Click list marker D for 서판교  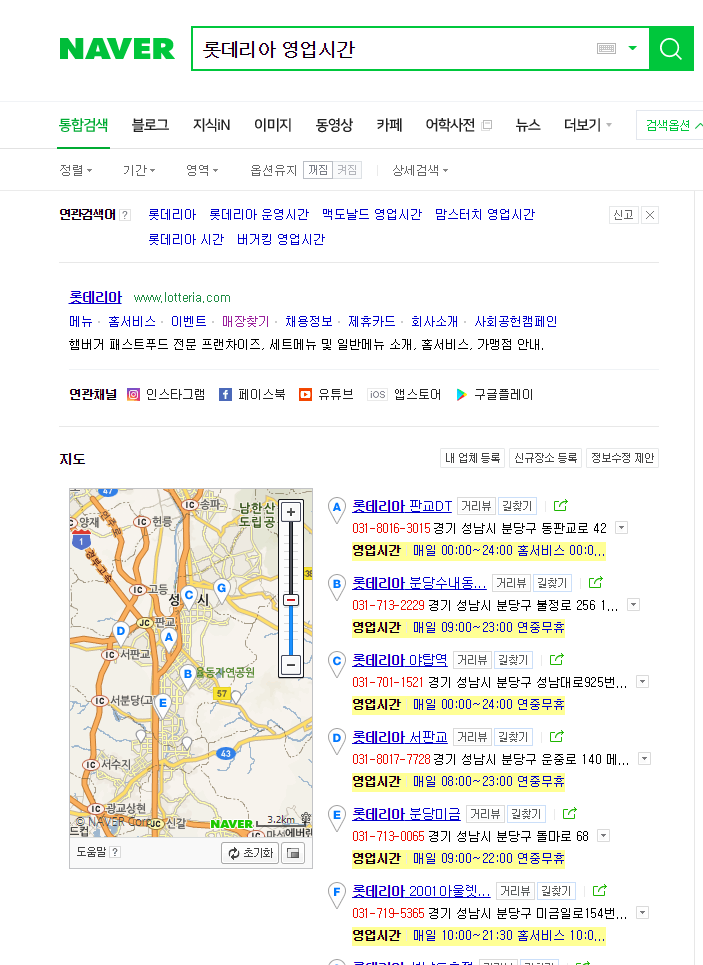[337, 740]
